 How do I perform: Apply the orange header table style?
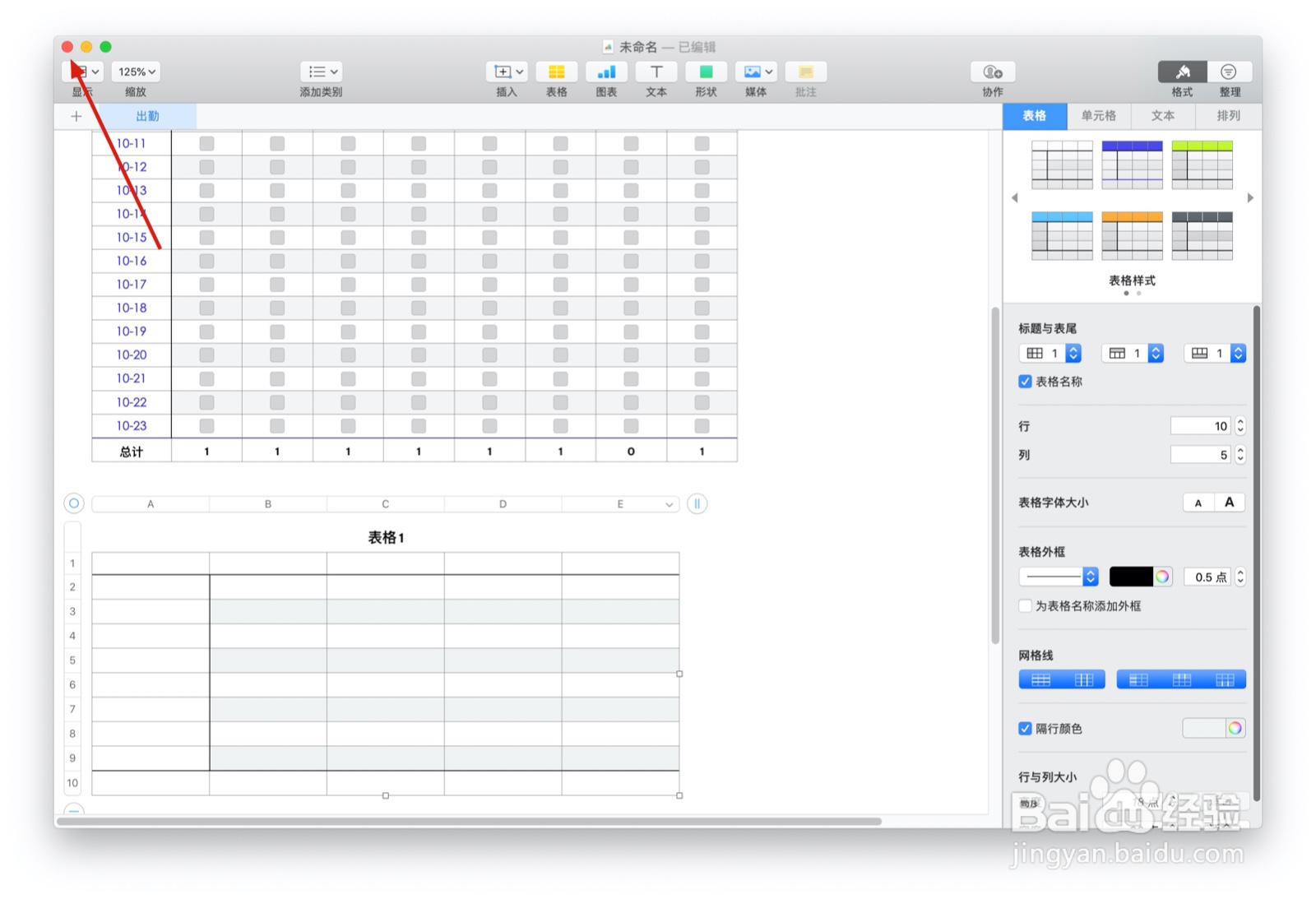(x=1132, y=236)
